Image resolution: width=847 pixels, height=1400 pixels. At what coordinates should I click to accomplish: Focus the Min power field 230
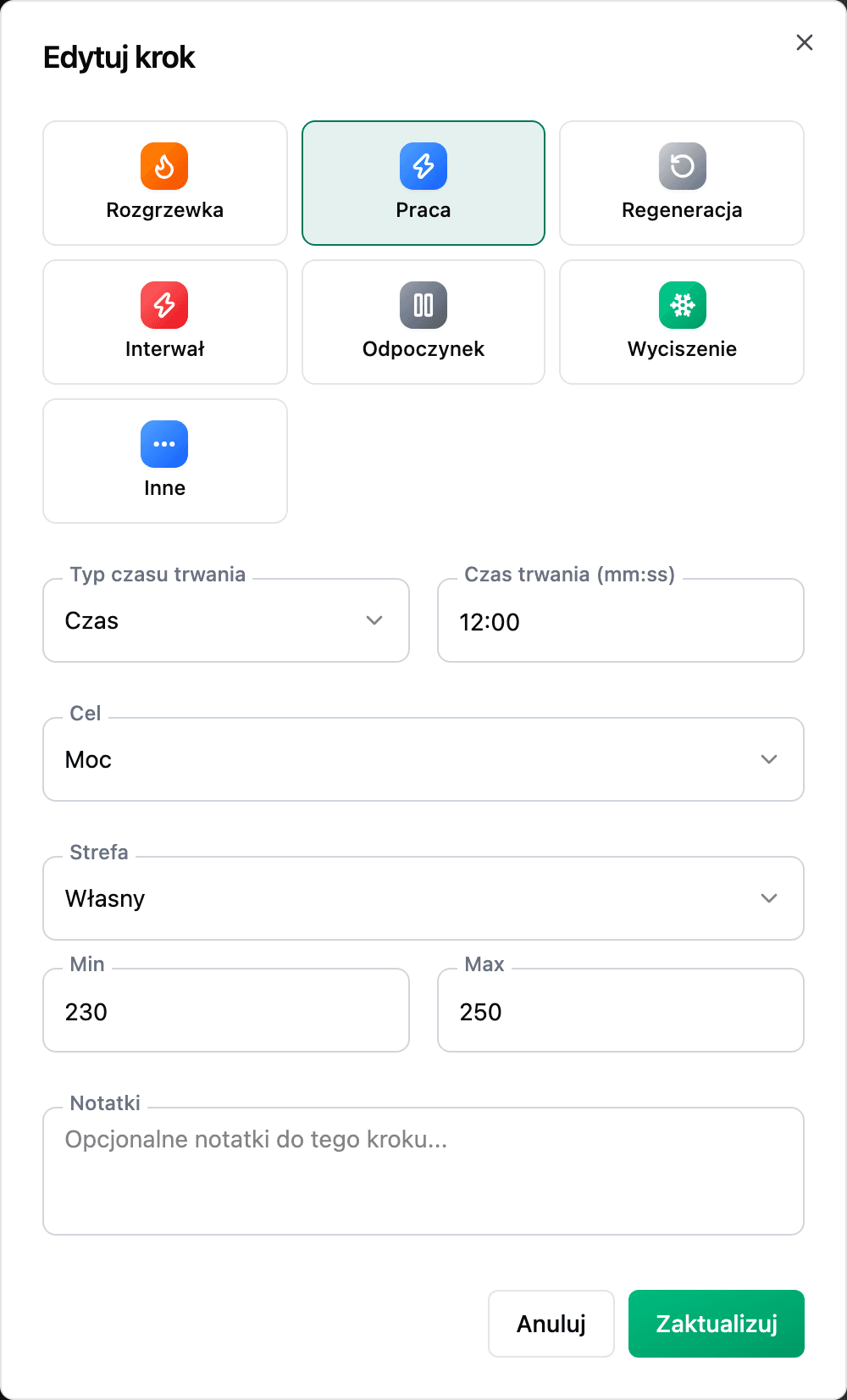pos(226,1010)
